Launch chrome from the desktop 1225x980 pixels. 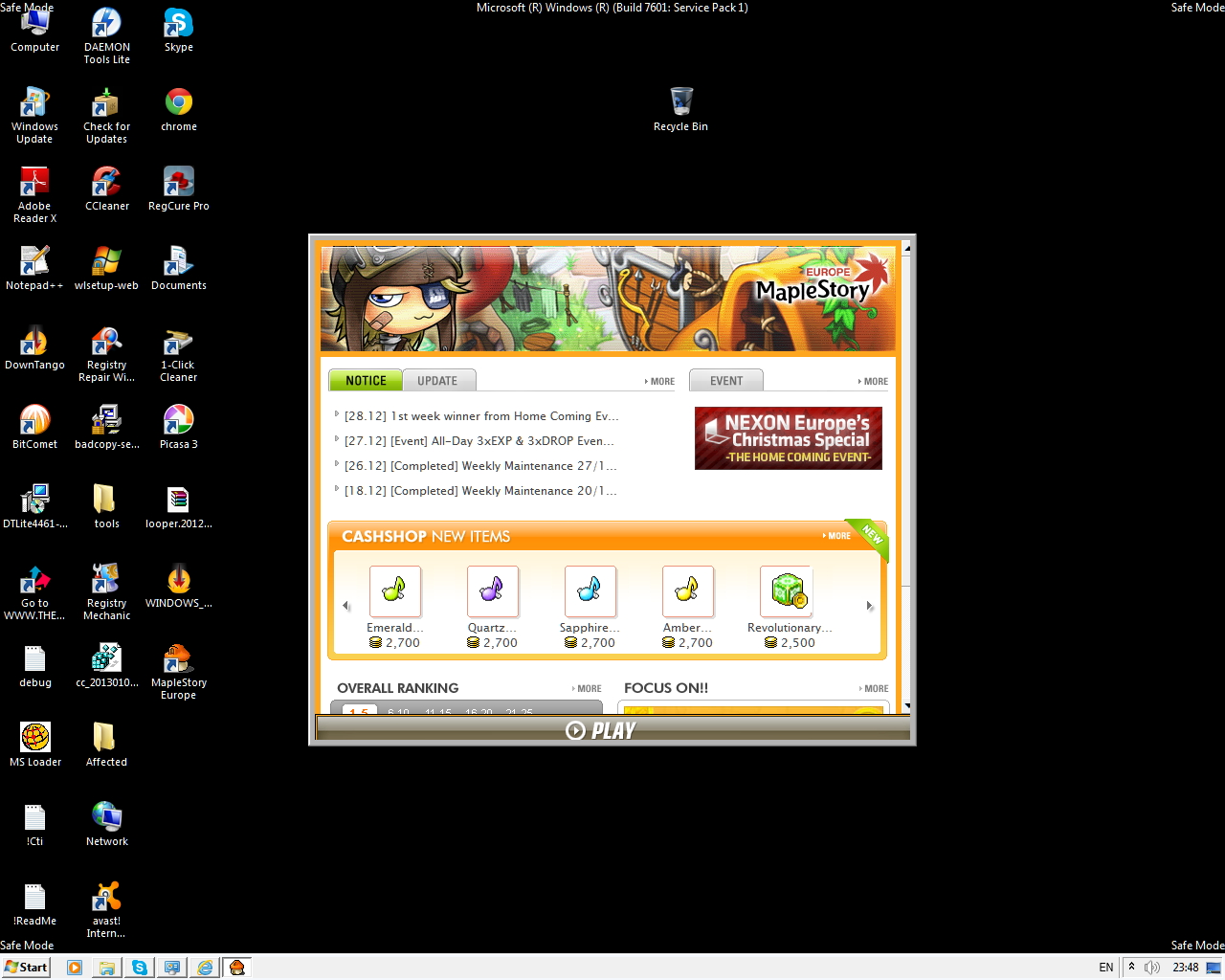coord(178,110)
